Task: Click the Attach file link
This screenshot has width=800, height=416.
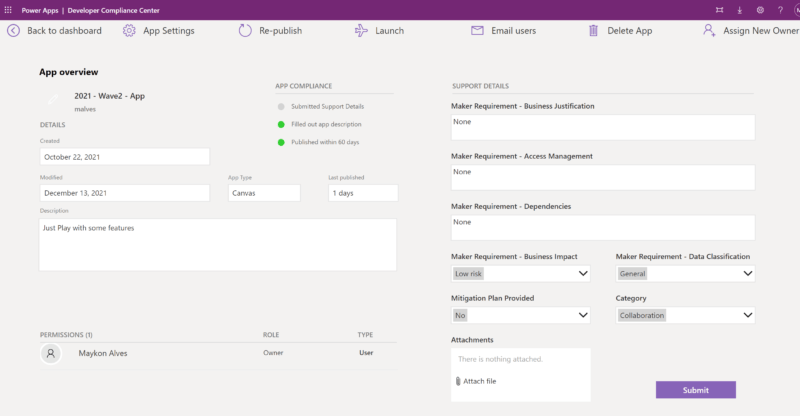Action: pos(477,381)
